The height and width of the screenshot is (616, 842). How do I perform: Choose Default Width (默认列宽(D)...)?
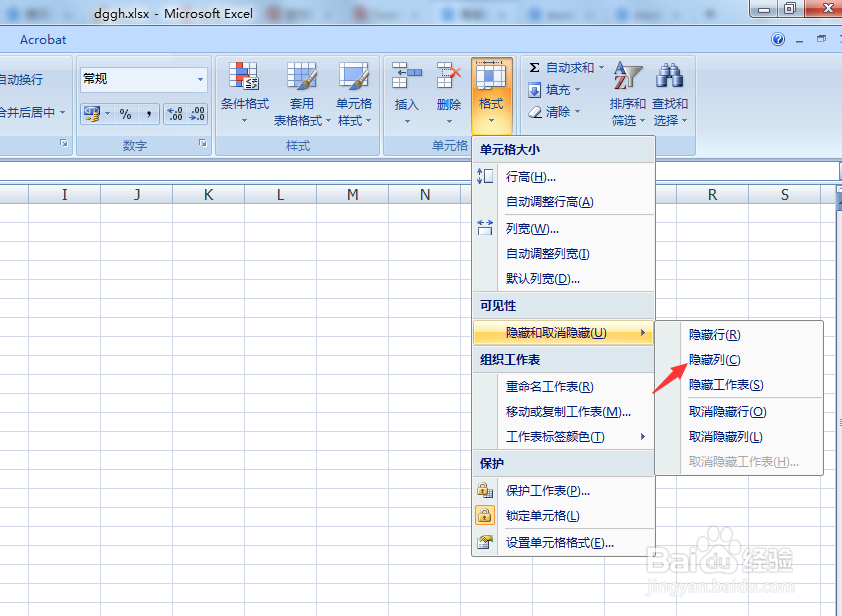pyautogui.click(x=563, y=279)
